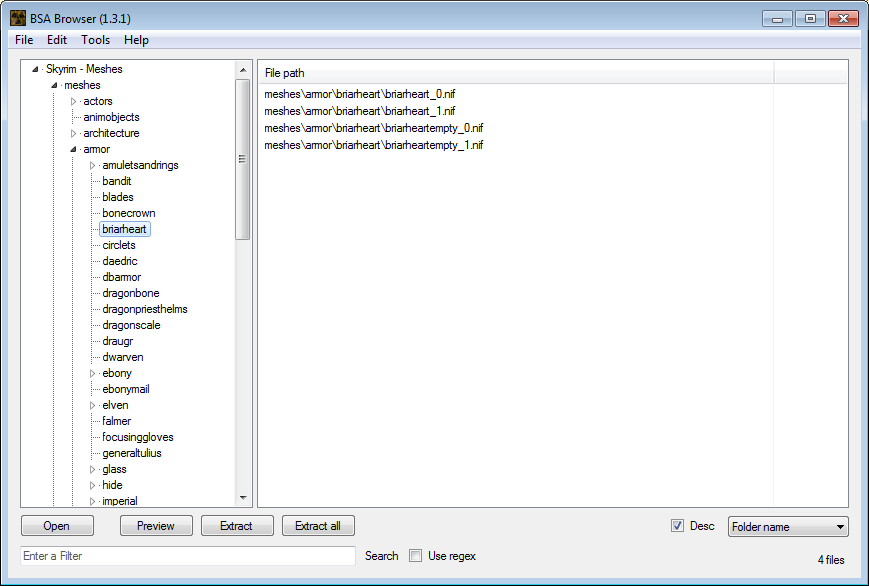This screenshot has width=869, height=586.
Task: Open the File menu
Action: (x=24, y=40)
